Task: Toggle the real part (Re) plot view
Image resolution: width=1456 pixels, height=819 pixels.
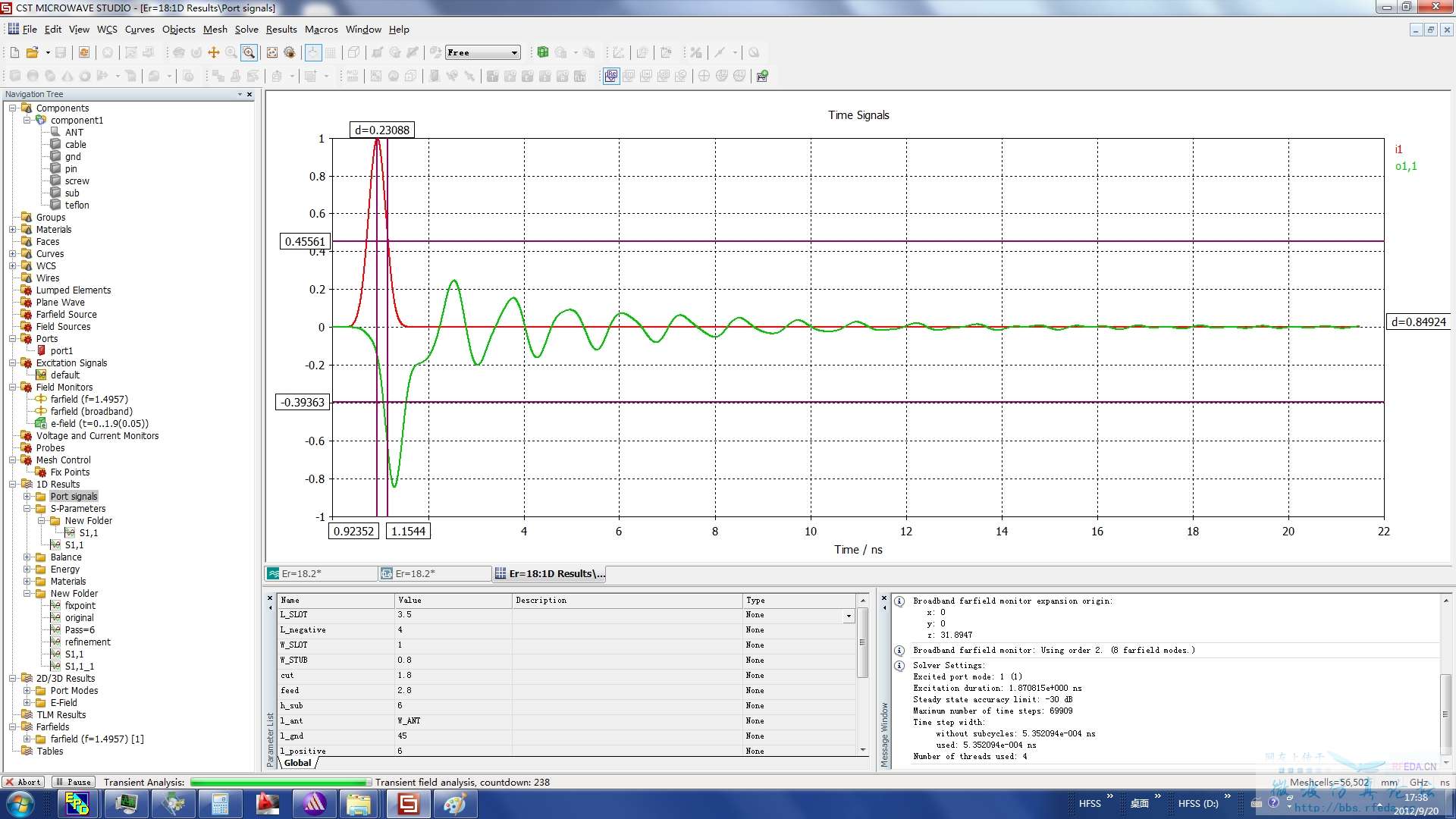Action: 611,76
